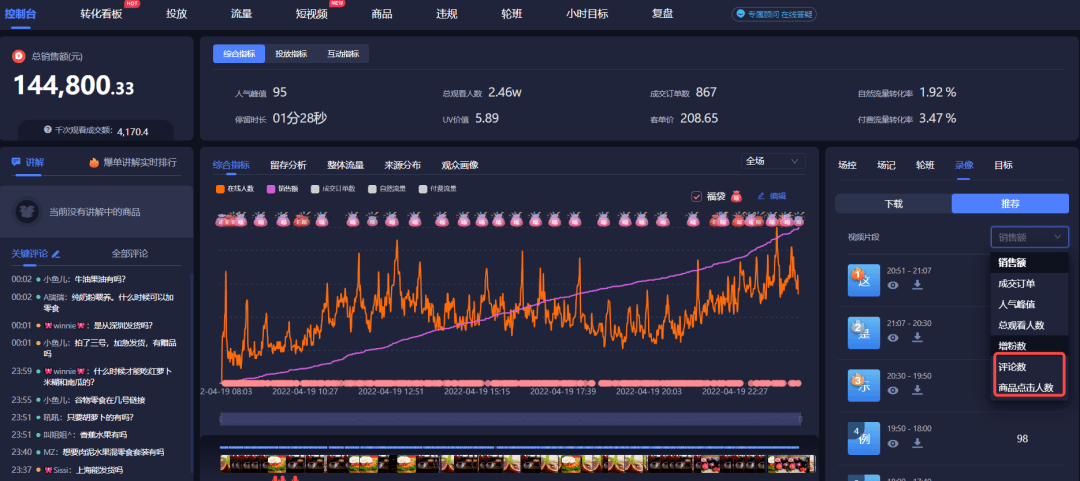Open the 违规 top navigation tab

(x=446, y=14)
